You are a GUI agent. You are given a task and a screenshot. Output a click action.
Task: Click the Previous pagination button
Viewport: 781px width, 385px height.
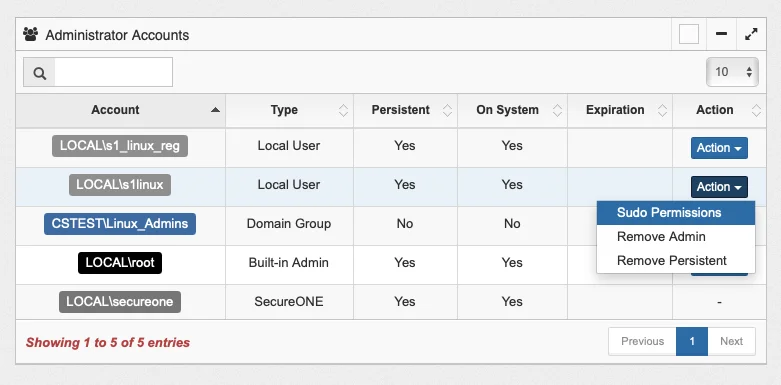pyautogui.click(x=642, y=341)
